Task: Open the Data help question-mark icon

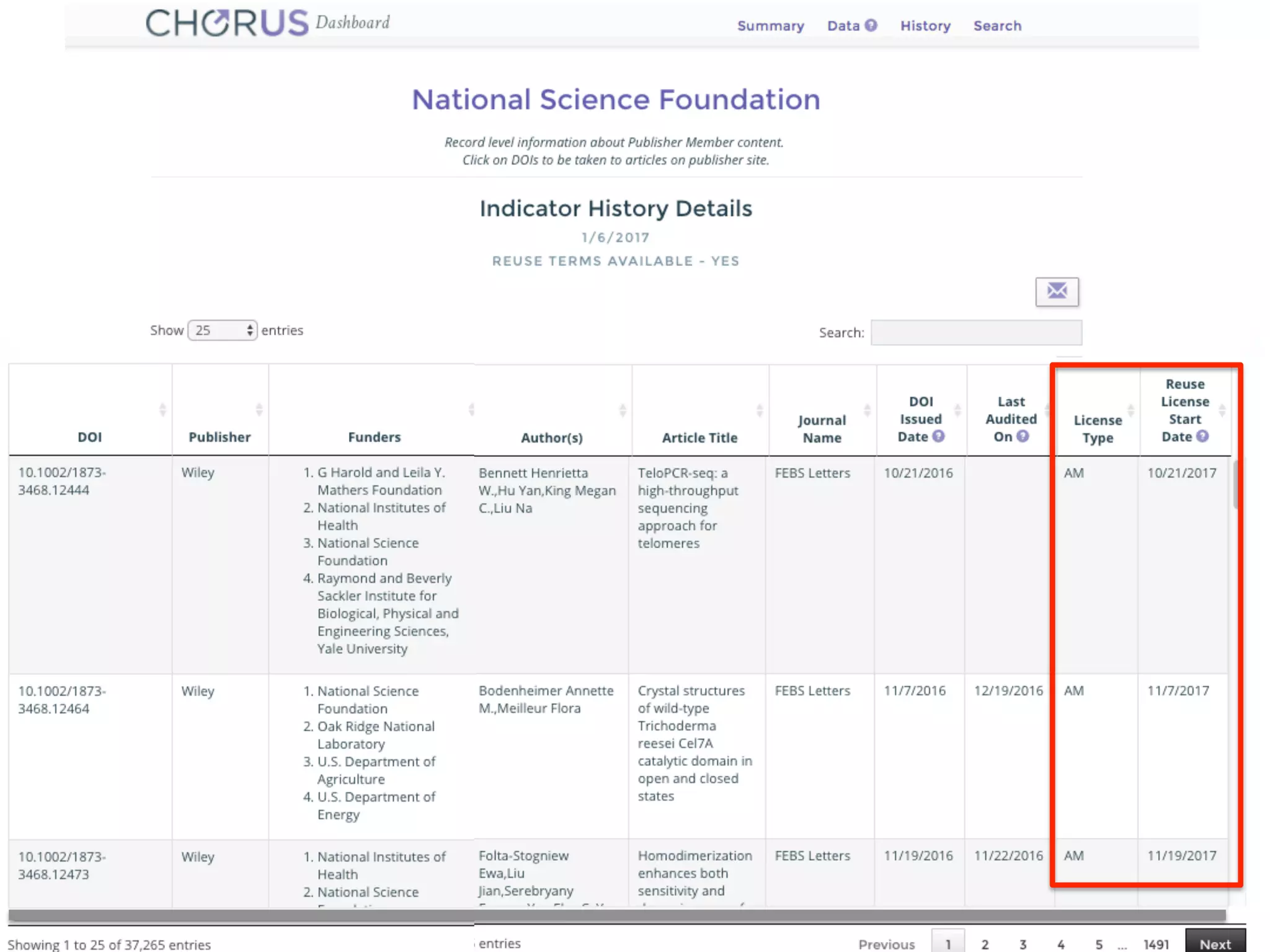Action: pyautogui.click(x=871, y=25)
